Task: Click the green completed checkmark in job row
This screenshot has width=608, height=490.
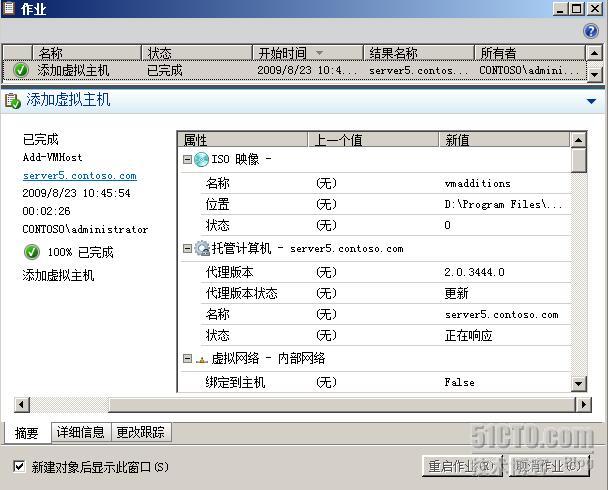Action: pyautogui.click(x=21, y=70)
